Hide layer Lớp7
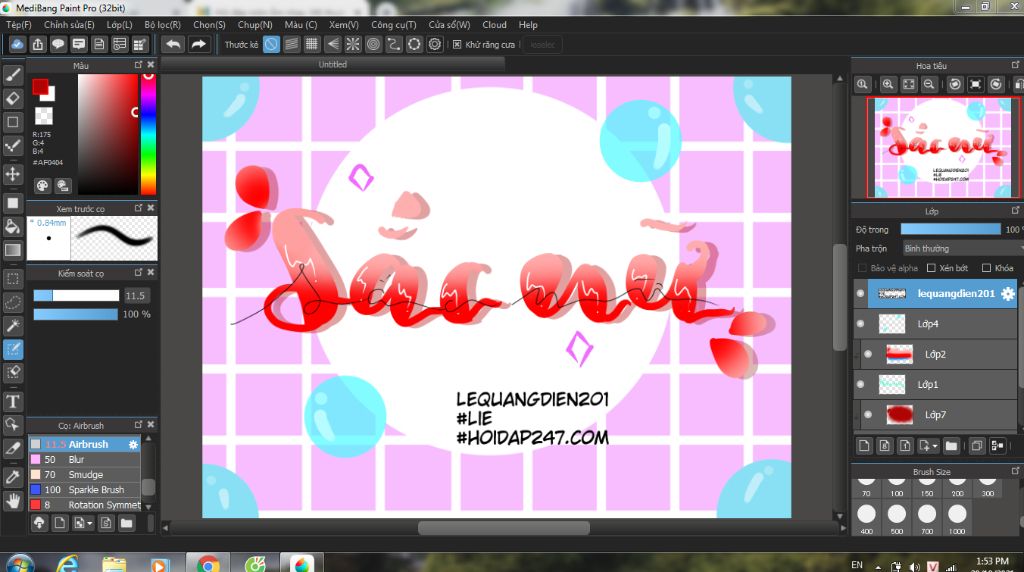Screen dimensions: 1024x572 pyautogui.click(x=868, y=415)
